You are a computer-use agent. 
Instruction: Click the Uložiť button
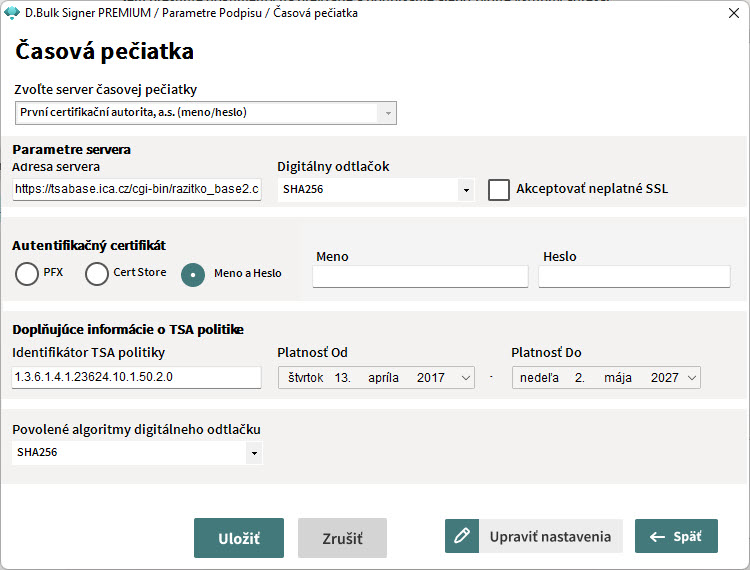point(239,538)
